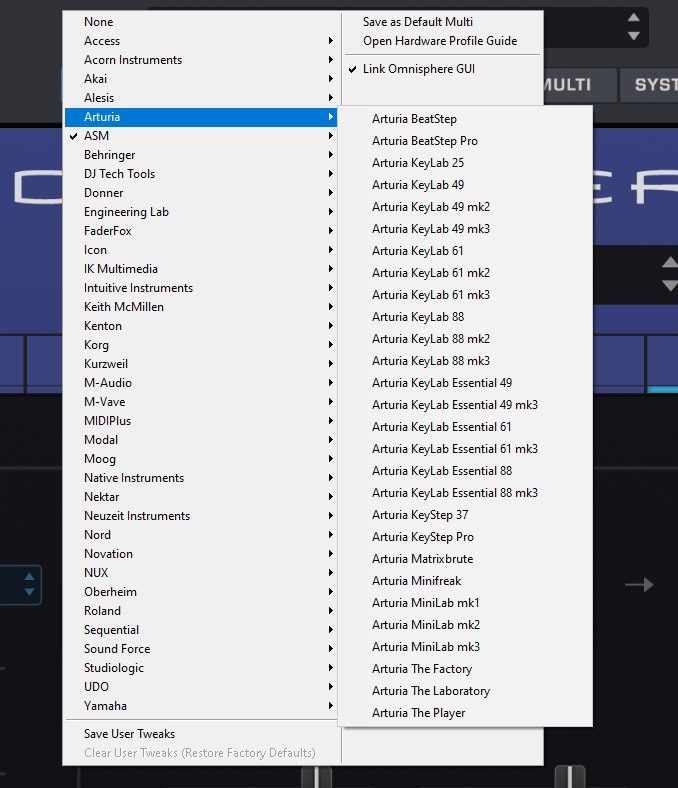Image resolution: width=678 pixels, height=788 pixels.
Task: Select Arturia BeatStep Pro profile
Action: click(465, 141)
